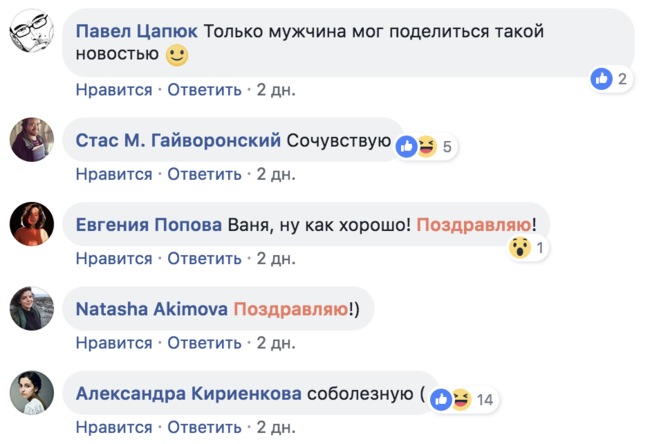Click timestamp under Евгения Попова's comment
This screenshot has height=444, width=650.
276,259
